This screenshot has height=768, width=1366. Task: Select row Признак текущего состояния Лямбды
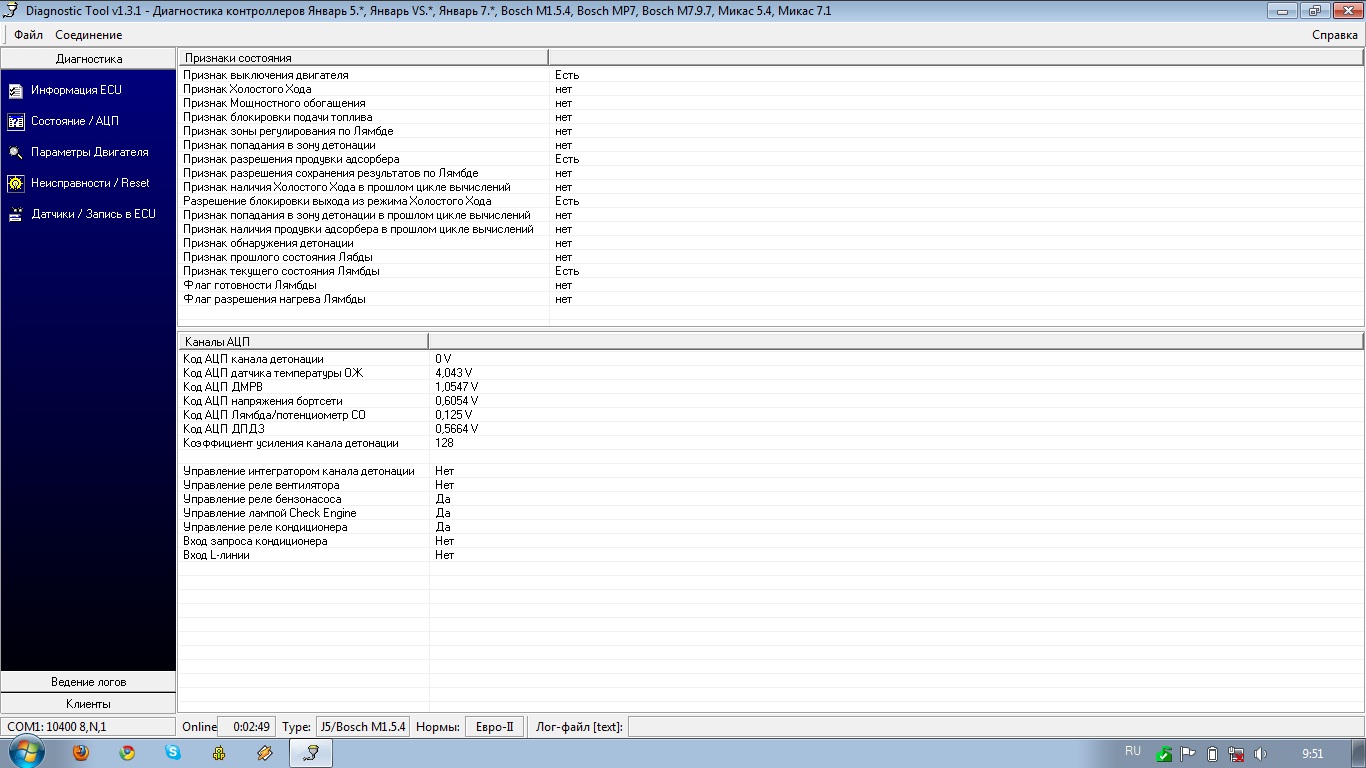click(x=771, y=271)
